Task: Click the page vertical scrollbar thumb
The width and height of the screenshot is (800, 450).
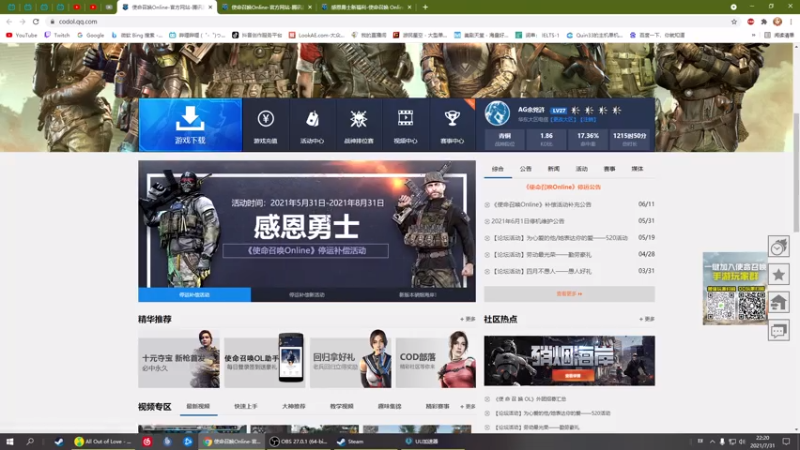Action: [796, 172]
